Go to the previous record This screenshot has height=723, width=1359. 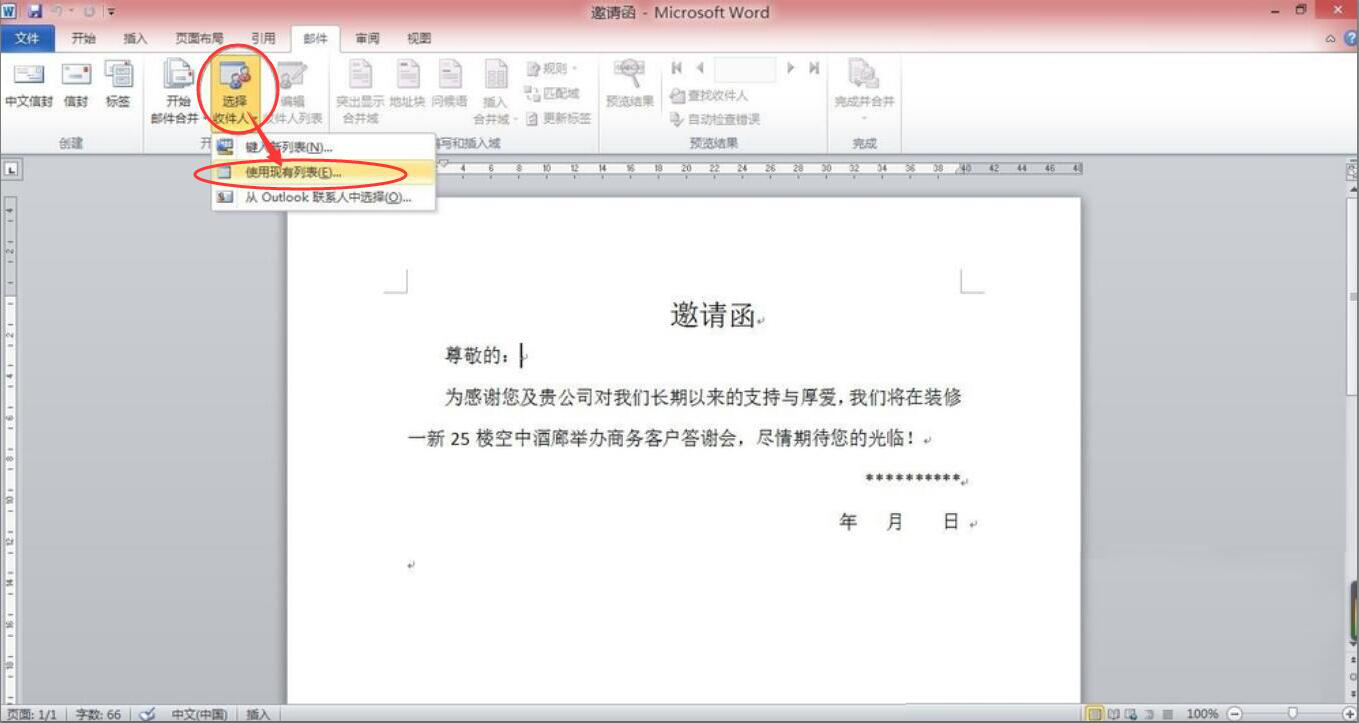point(700,68)
